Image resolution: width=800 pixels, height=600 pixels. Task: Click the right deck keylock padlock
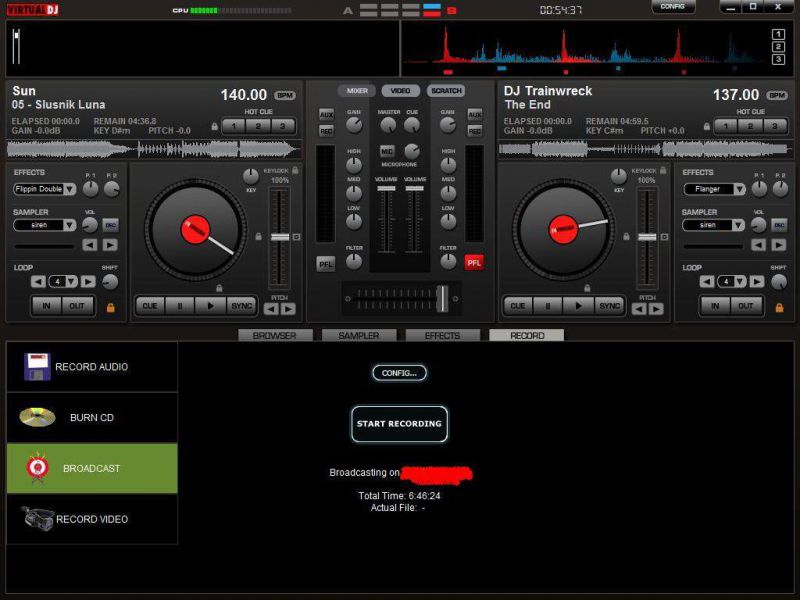pos(663,170)
